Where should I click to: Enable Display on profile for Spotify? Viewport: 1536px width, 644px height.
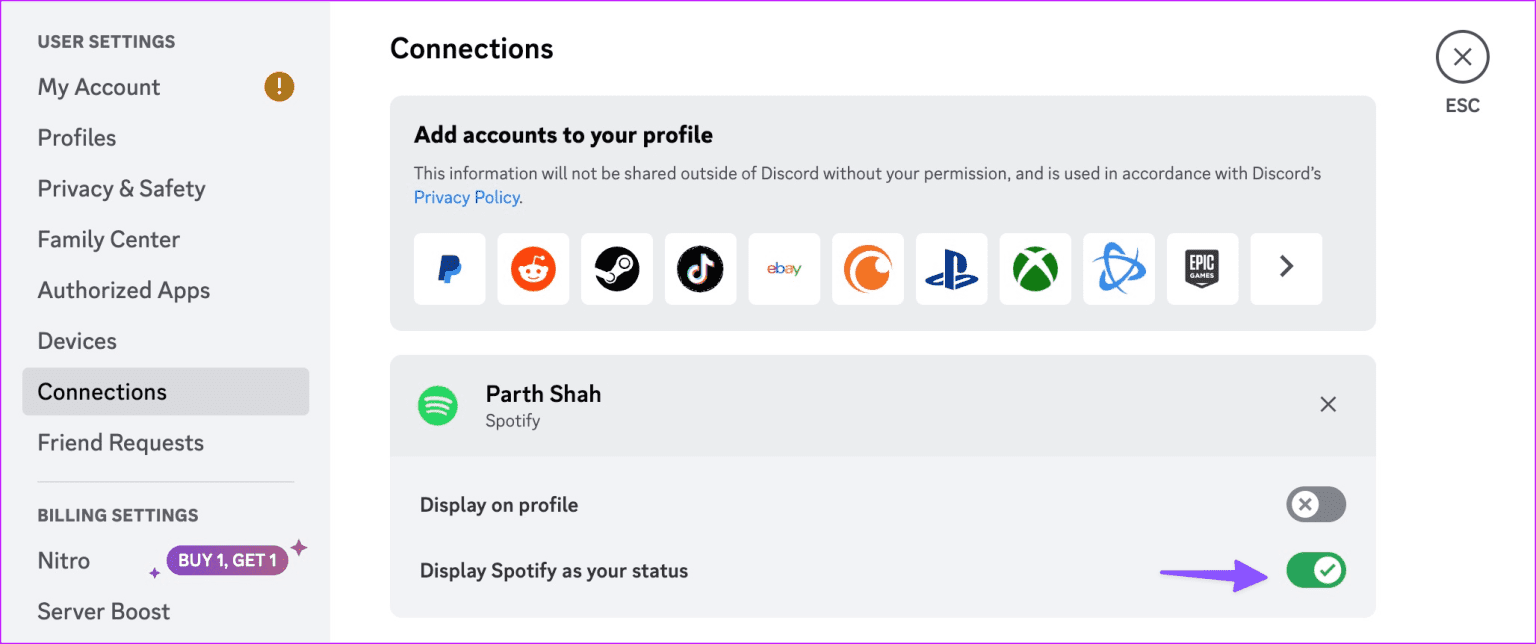[x=1315, y=504]
